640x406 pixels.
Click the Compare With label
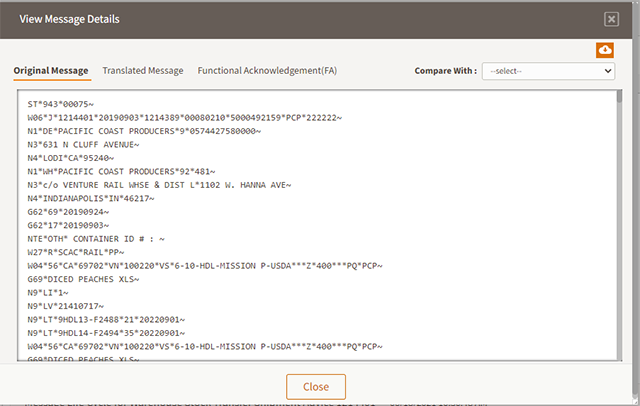coord(444,71)
